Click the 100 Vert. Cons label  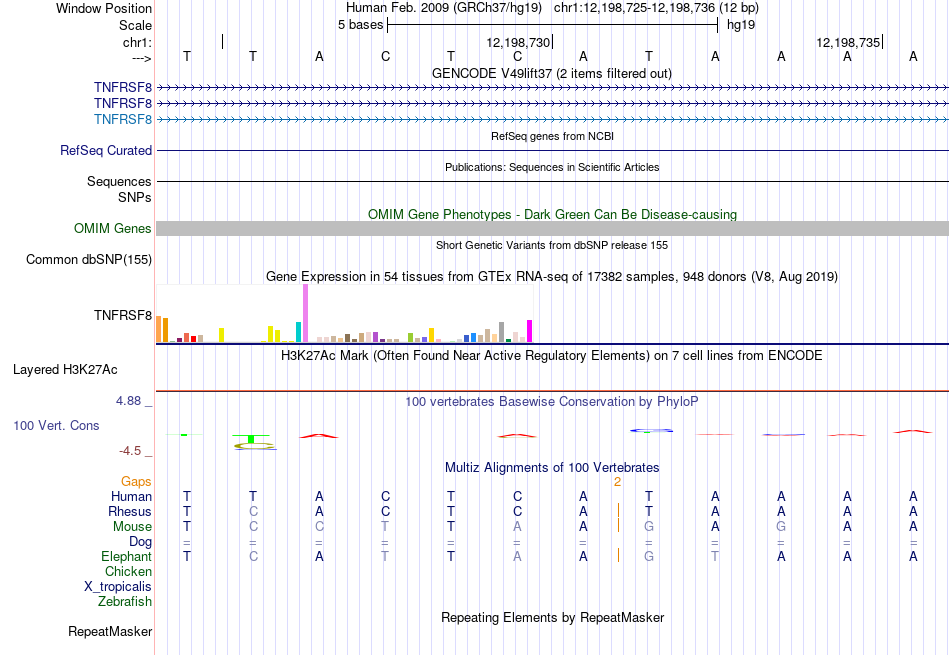tap(56, 425)
